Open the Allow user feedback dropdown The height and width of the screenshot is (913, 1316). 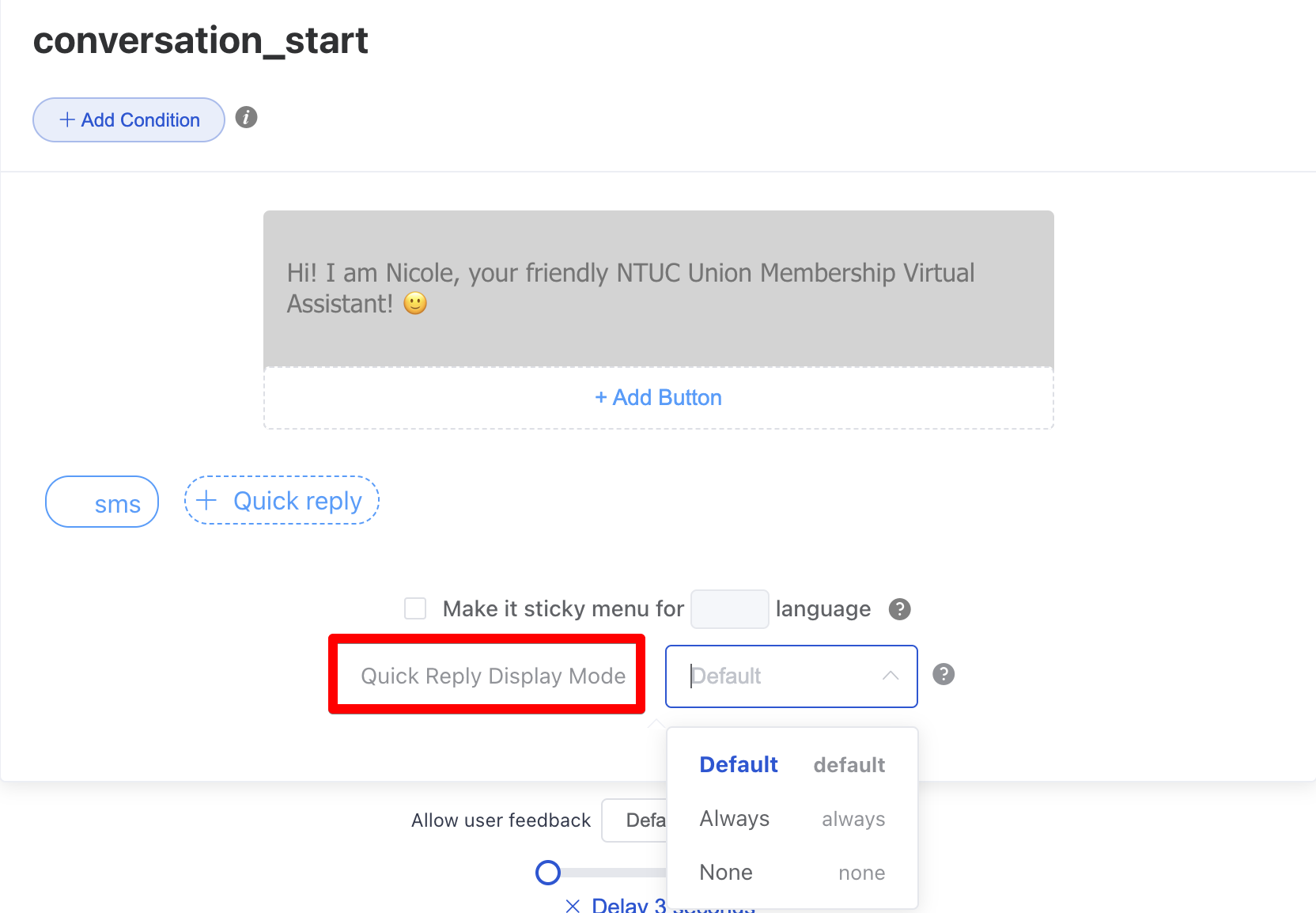(634, 820)
